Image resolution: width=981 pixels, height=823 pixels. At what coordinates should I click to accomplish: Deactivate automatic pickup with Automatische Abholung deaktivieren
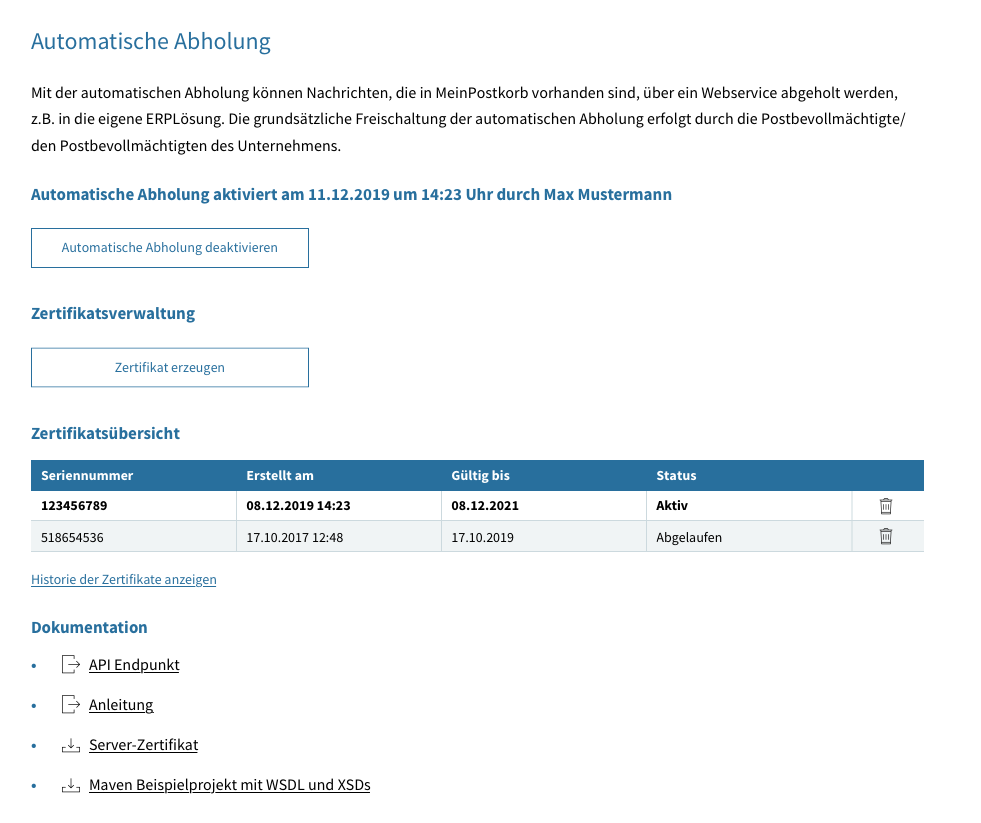coord(170,248)
